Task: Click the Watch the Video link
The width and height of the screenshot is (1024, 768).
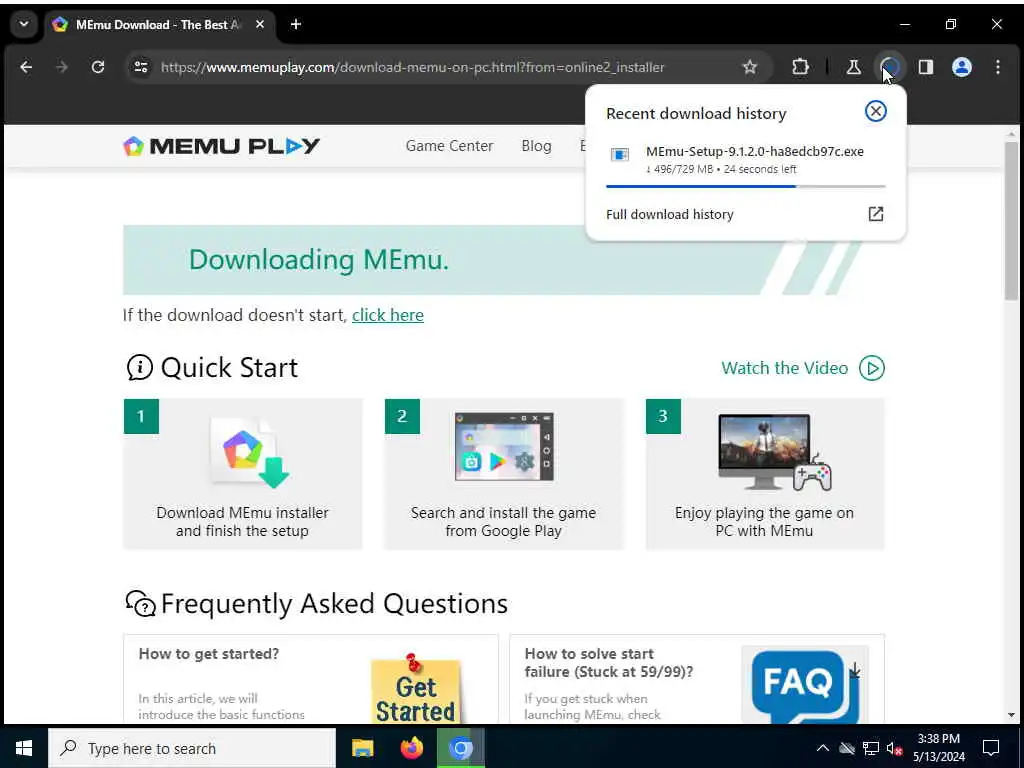Action: point(784,368)
